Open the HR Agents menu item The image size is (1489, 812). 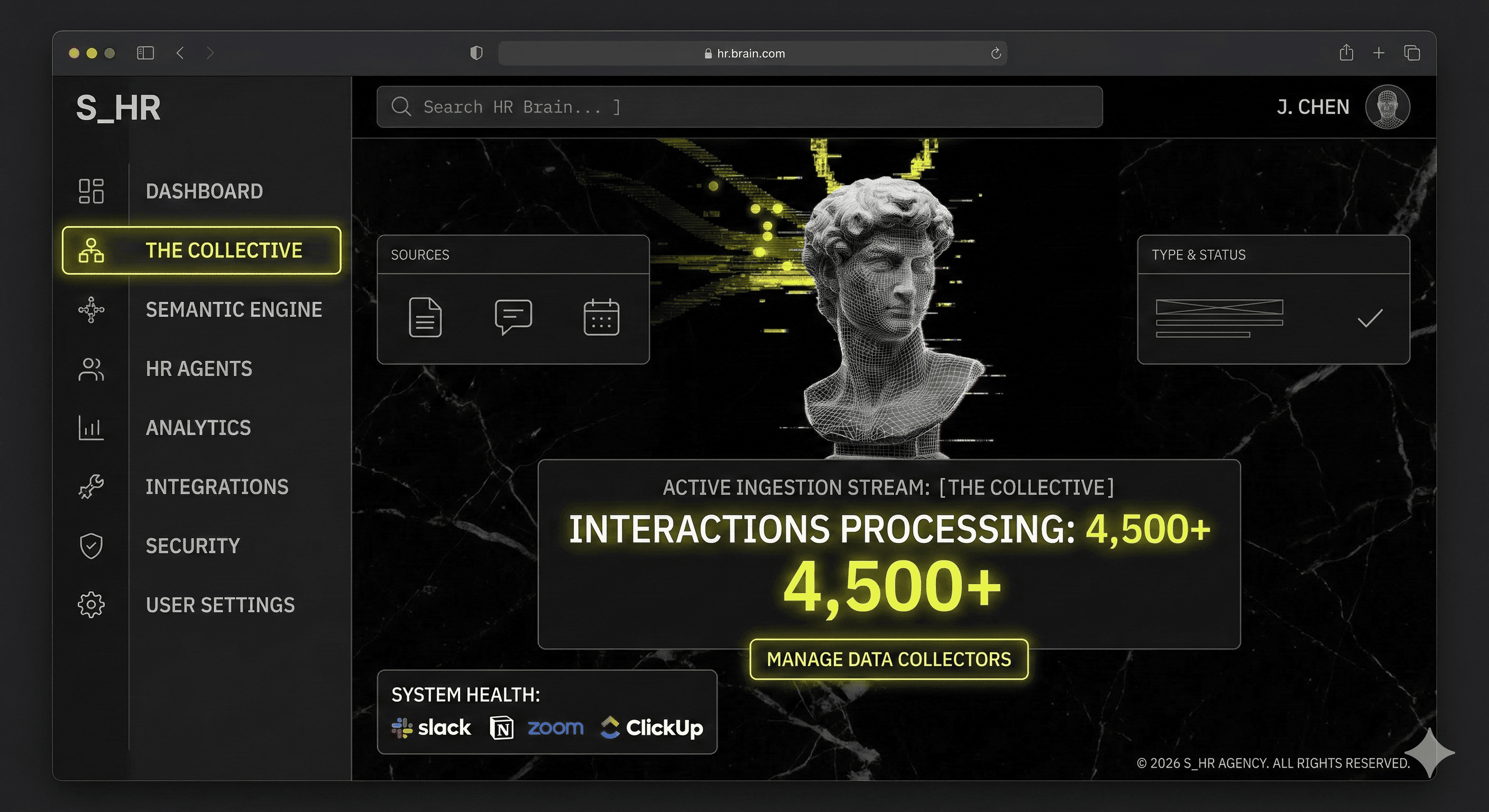click(x=201, y=370)
